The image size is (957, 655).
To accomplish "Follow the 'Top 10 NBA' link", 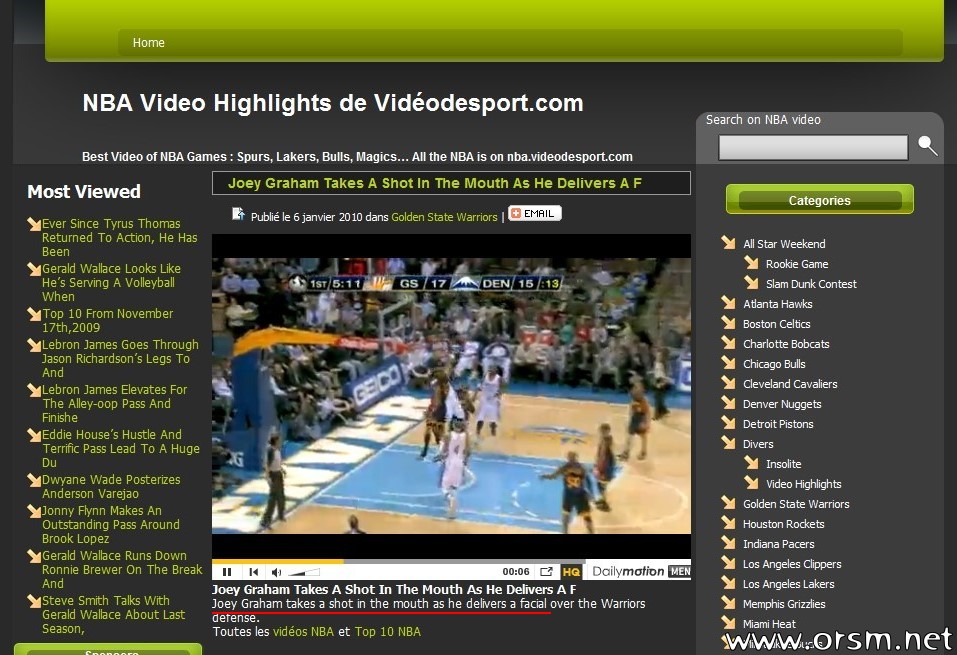I will click(388, 632).
